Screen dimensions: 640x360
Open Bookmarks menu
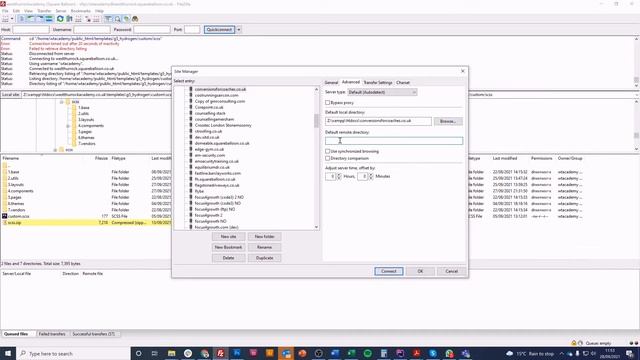[x=81, y=11]
